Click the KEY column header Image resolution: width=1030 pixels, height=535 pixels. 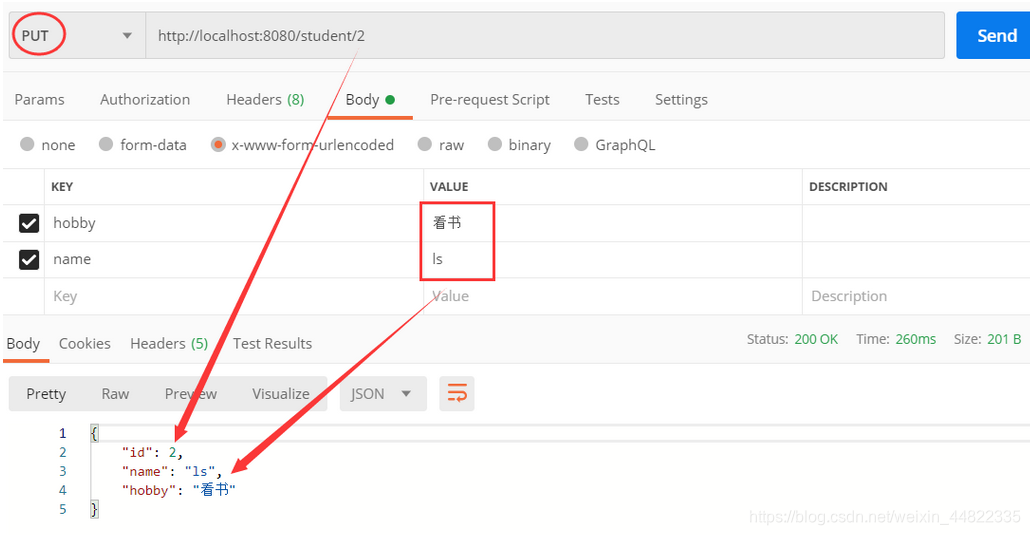pos(62,187)
